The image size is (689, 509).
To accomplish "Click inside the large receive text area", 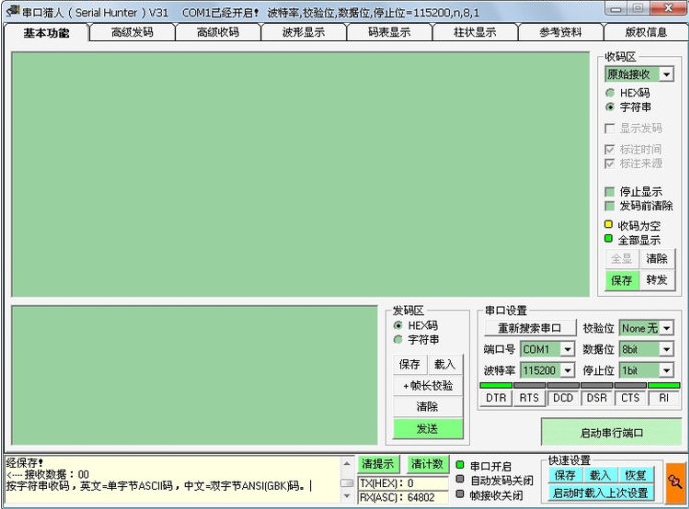I will [301, 175].
